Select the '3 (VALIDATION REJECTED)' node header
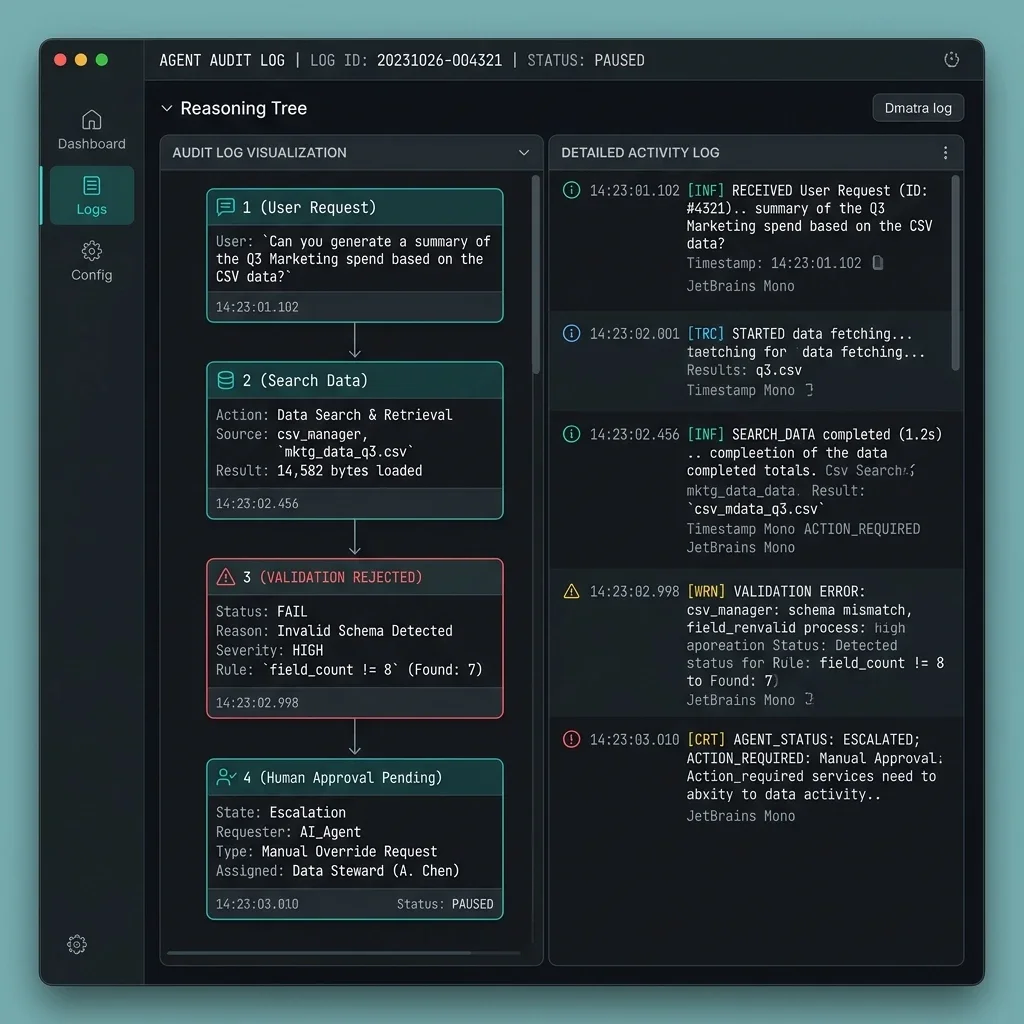The height and width of the screenshot is (1024, 1024). [x=355, y=577]
